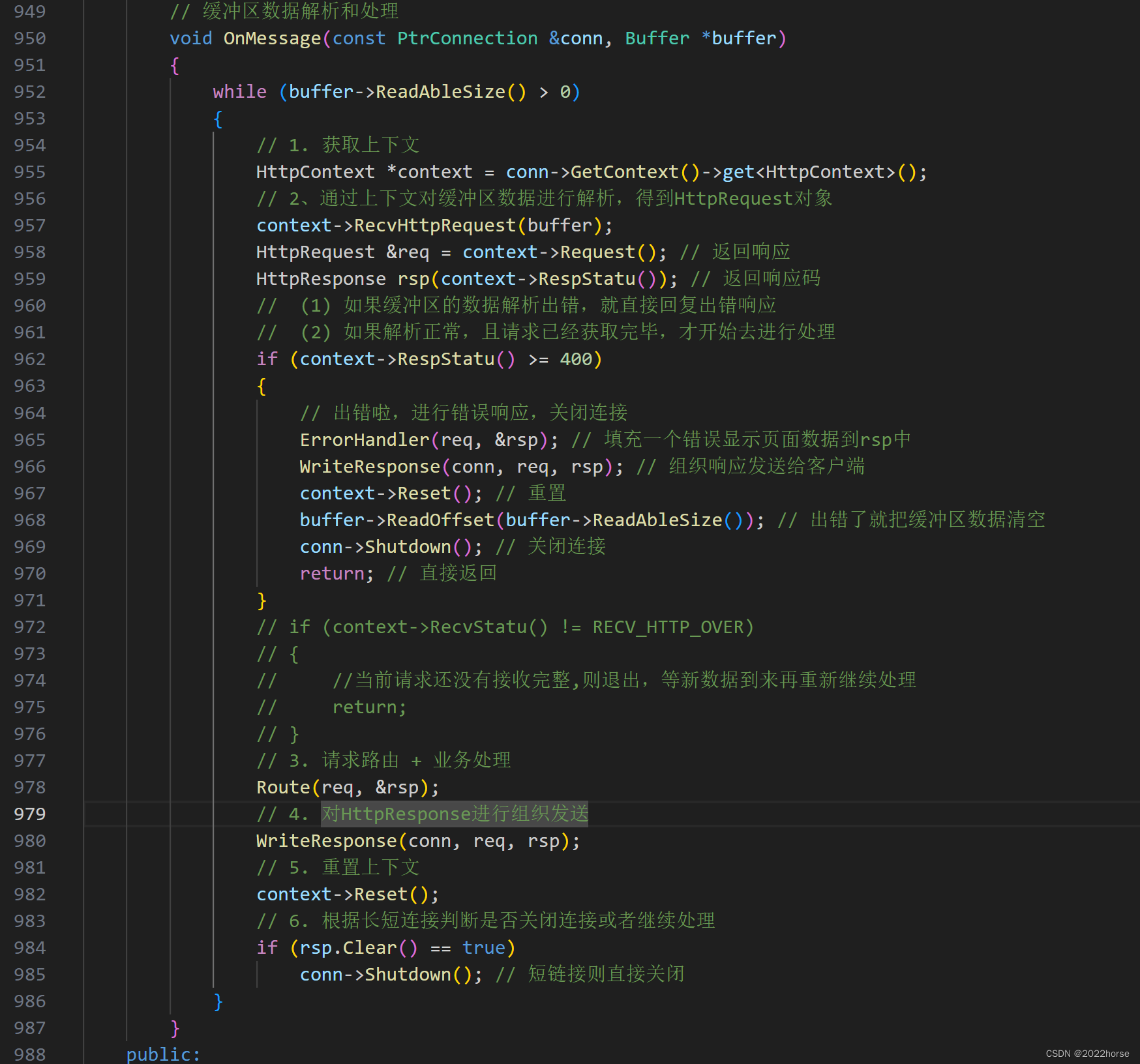Click the Buffer type in line 950
1140x1064 pixels.
tap(657, 38)
